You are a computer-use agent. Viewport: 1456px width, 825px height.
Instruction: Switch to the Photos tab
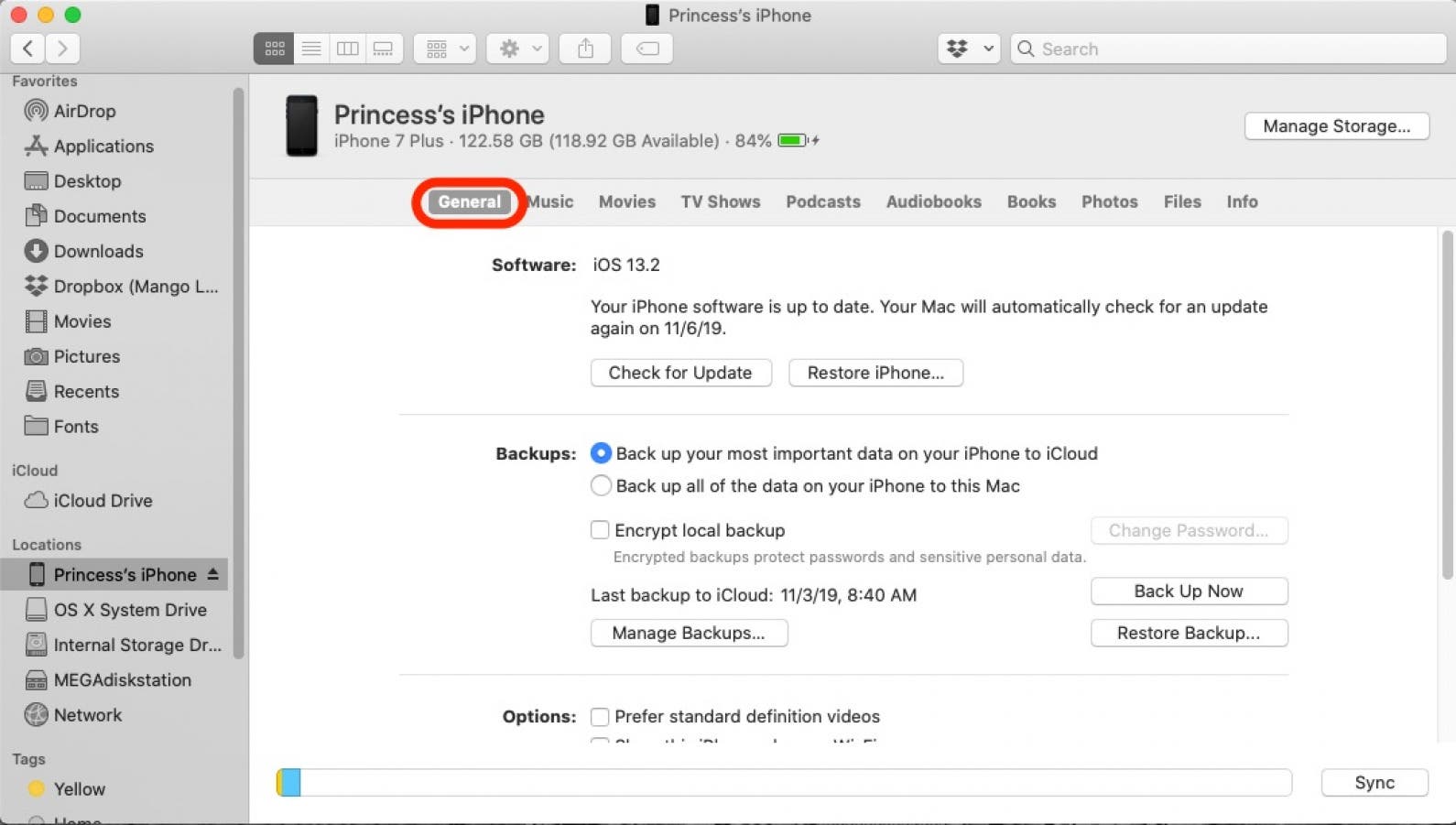click(1110, 201)
